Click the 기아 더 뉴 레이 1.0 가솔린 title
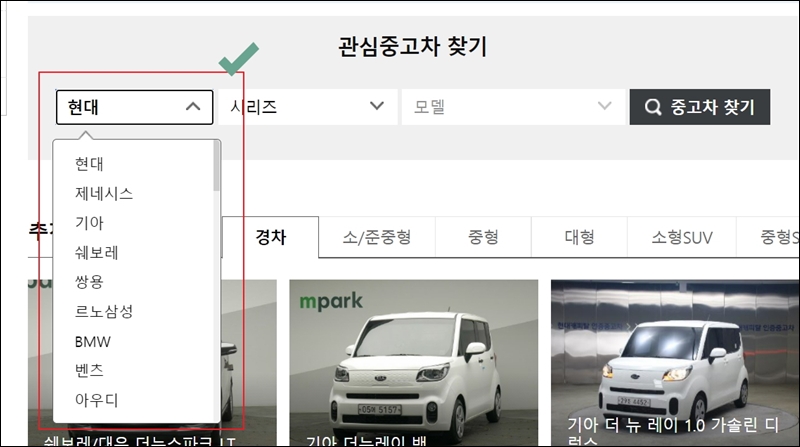The image size is (800, 447). coord(673,431)
